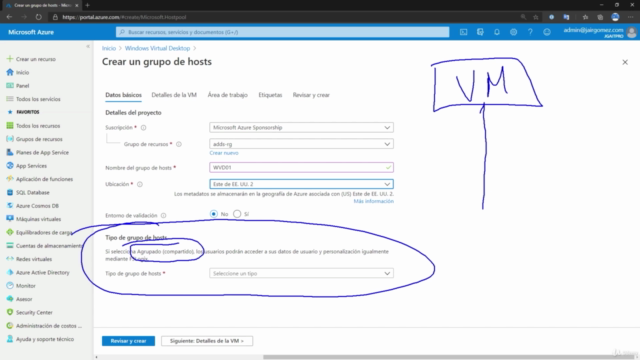Viewport: 640px width, 360px height.
Task: Click the Inicio home icon in sidebar
Action: pyautogui.click(x=10, y=72)
